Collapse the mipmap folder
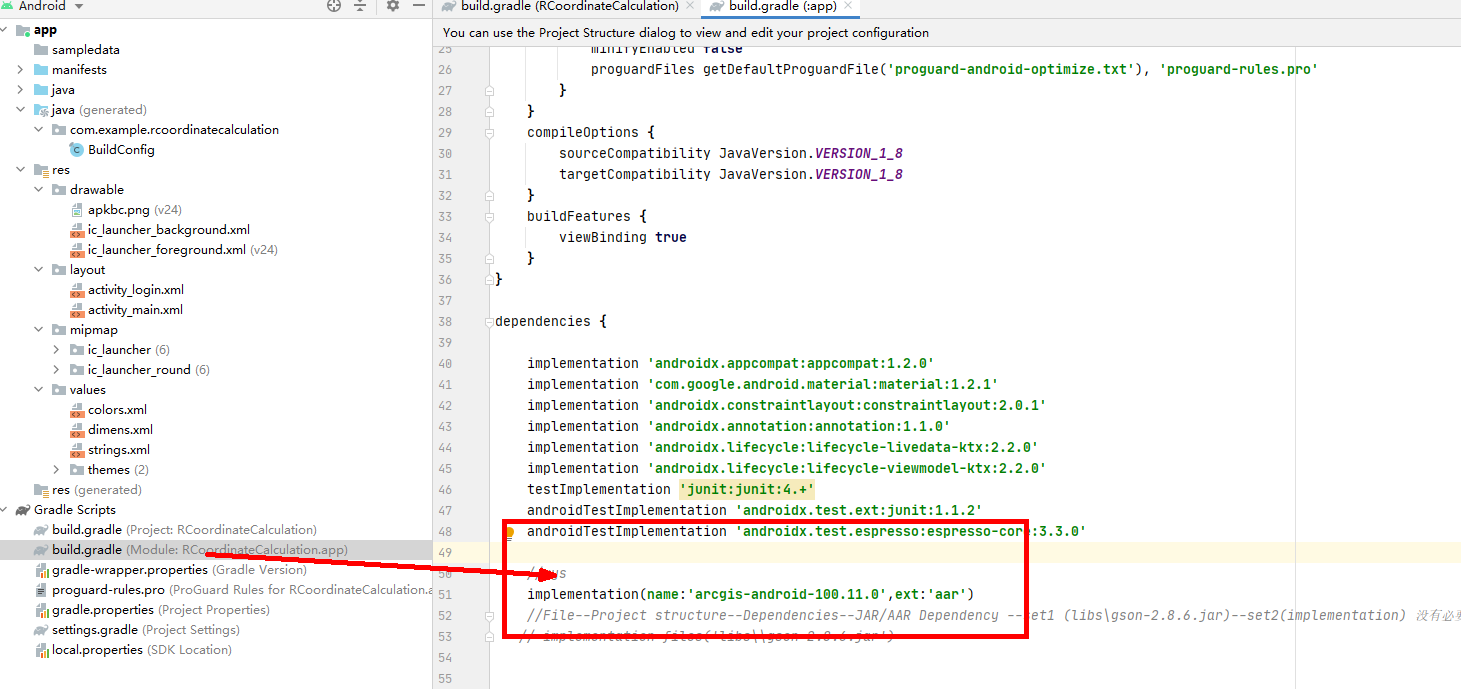Screen dimensions: 1461x689 39,330
